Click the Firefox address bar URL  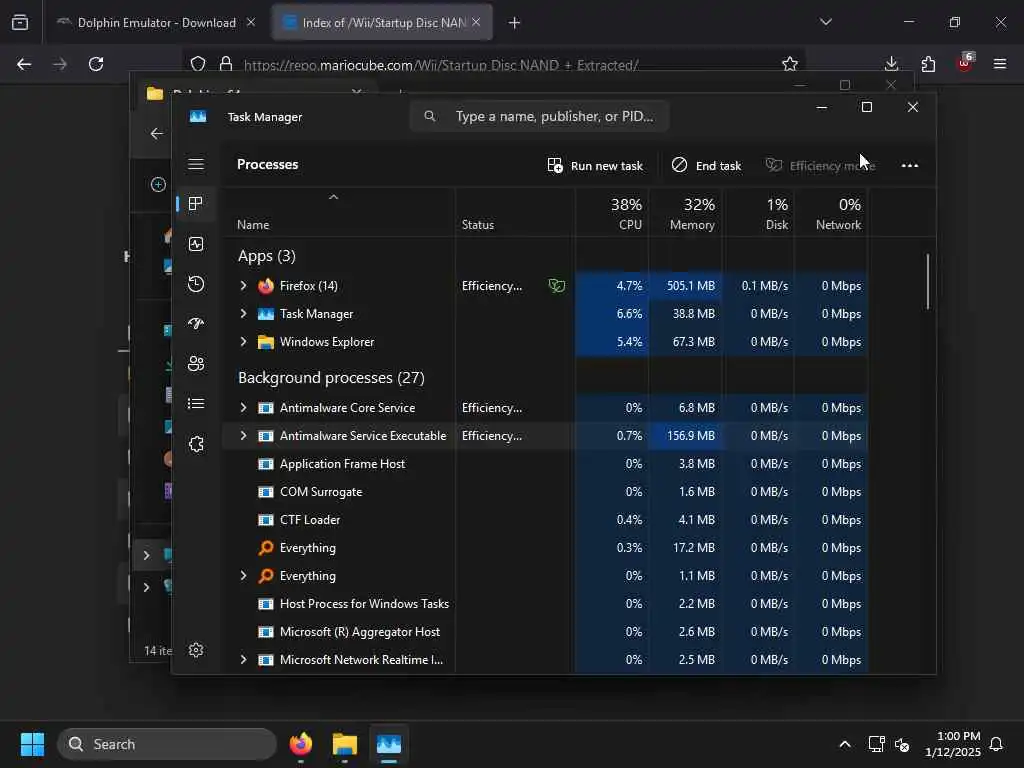click(441, 65)
